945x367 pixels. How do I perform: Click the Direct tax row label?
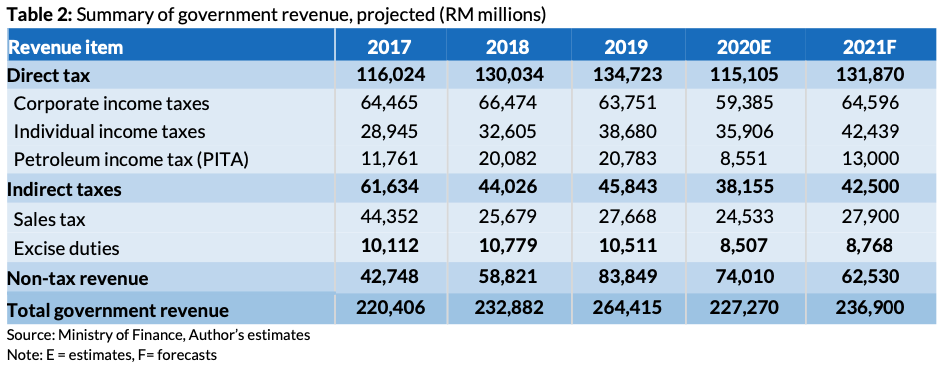coord(49,75)
